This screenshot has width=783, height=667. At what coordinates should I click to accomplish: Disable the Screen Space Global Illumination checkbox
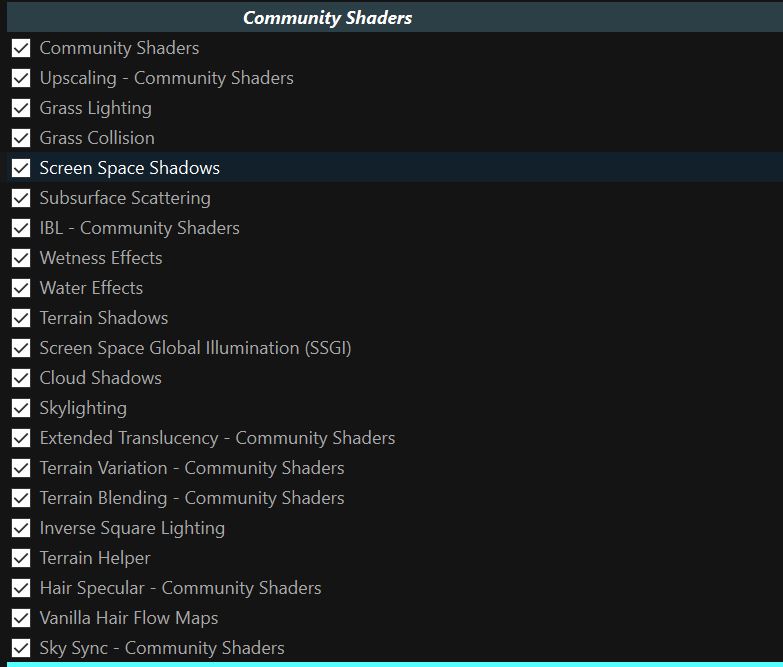[x=21, y=348]
